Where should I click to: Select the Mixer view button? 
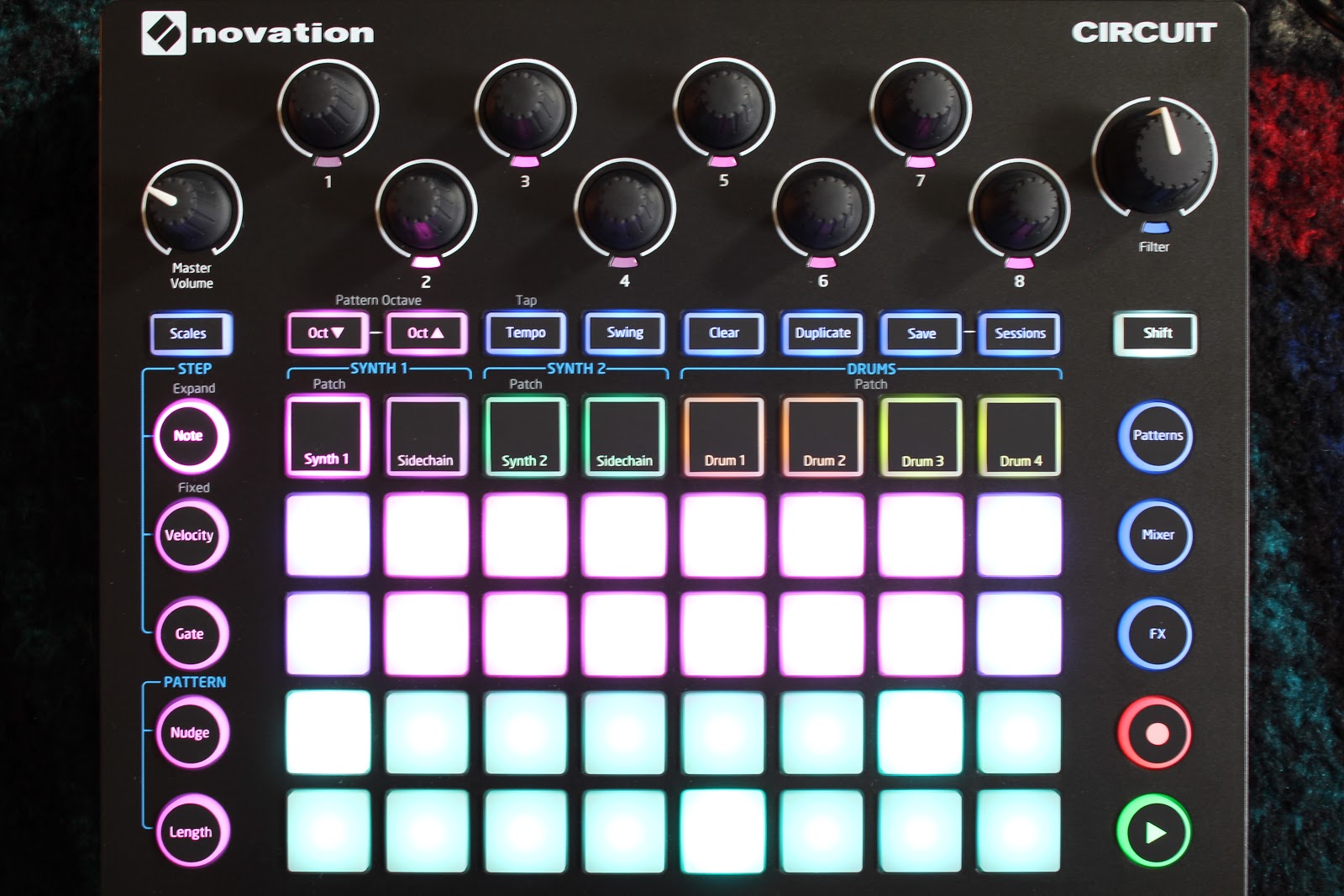(1155, 534)
